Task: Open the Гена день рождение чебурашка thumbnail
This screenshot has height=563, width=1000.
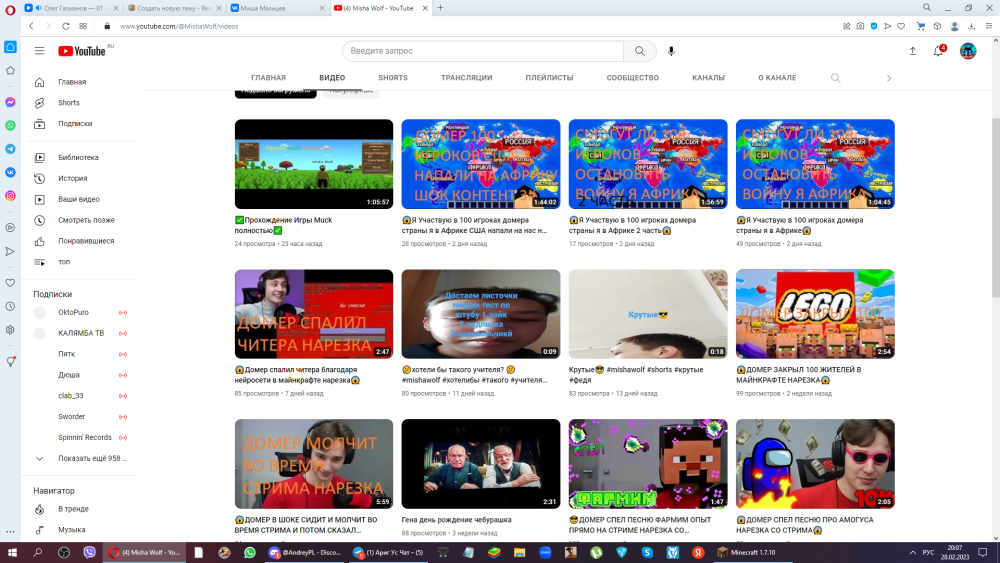Action: 481,464
